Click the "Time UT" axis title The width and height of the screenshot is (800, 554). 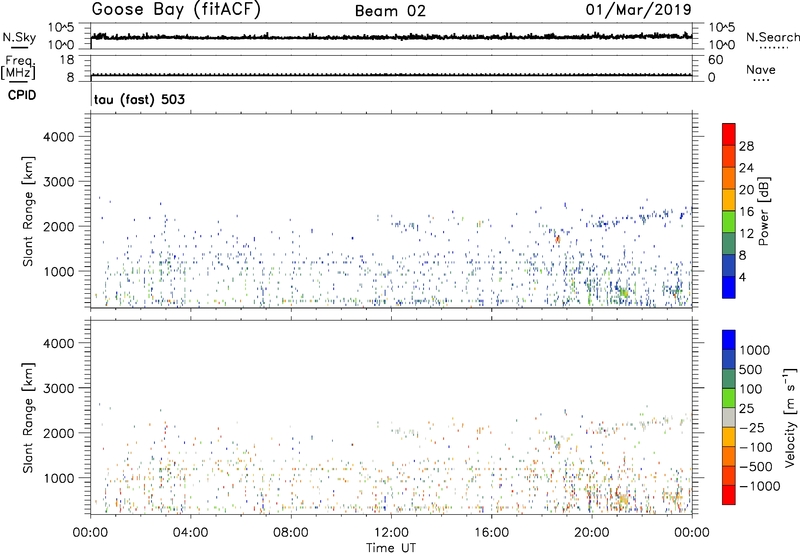tap(391, 548)
